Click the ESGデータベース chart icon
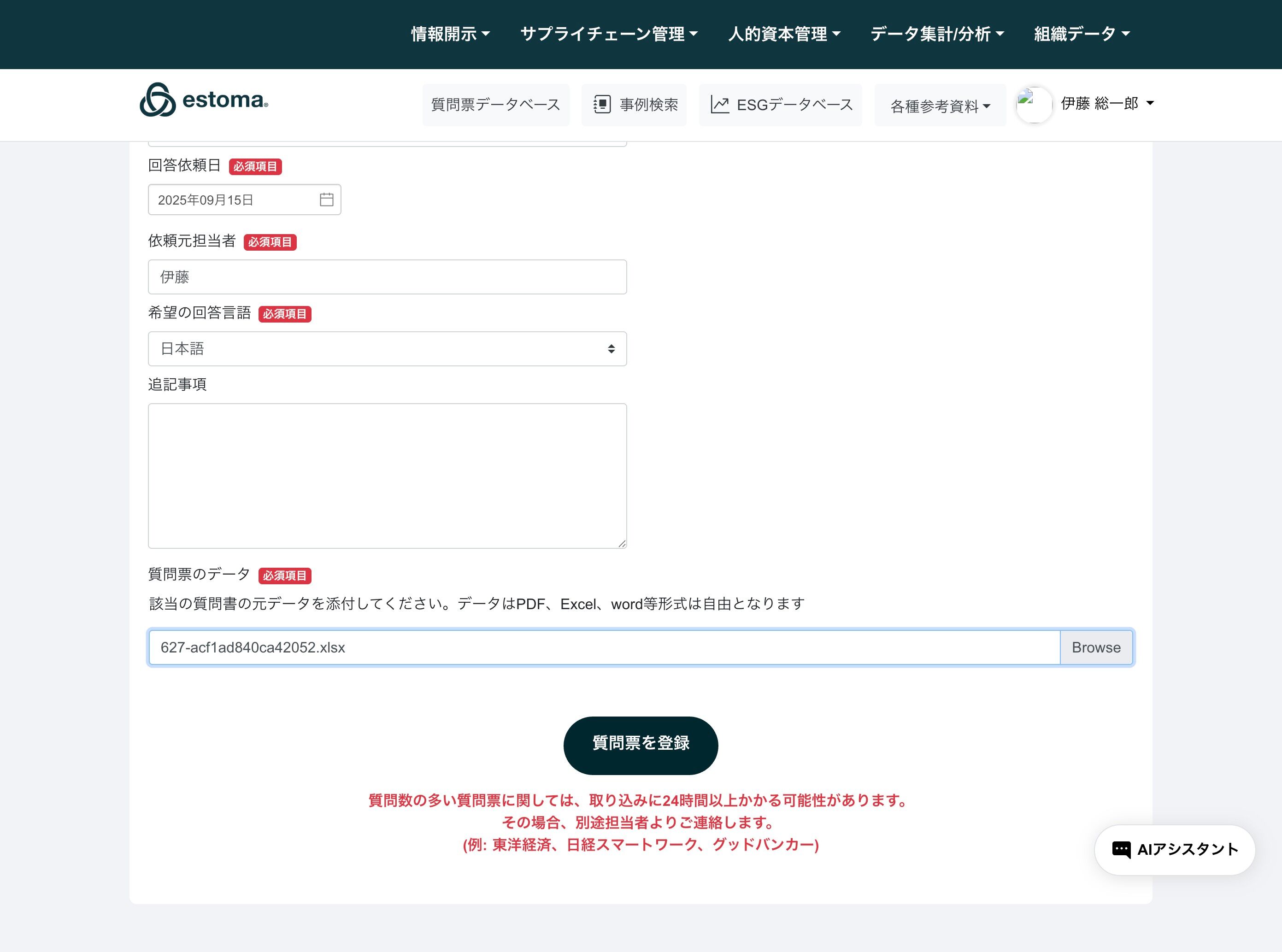Image resolution: width=1282 pixels, height=952 pixels. coord(720,104)
